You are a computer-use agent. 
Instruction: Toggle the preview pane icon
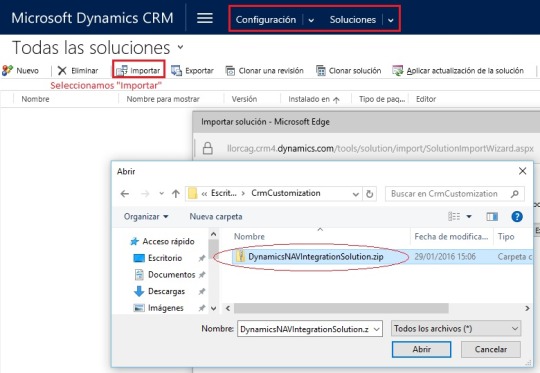click(492, 216)
